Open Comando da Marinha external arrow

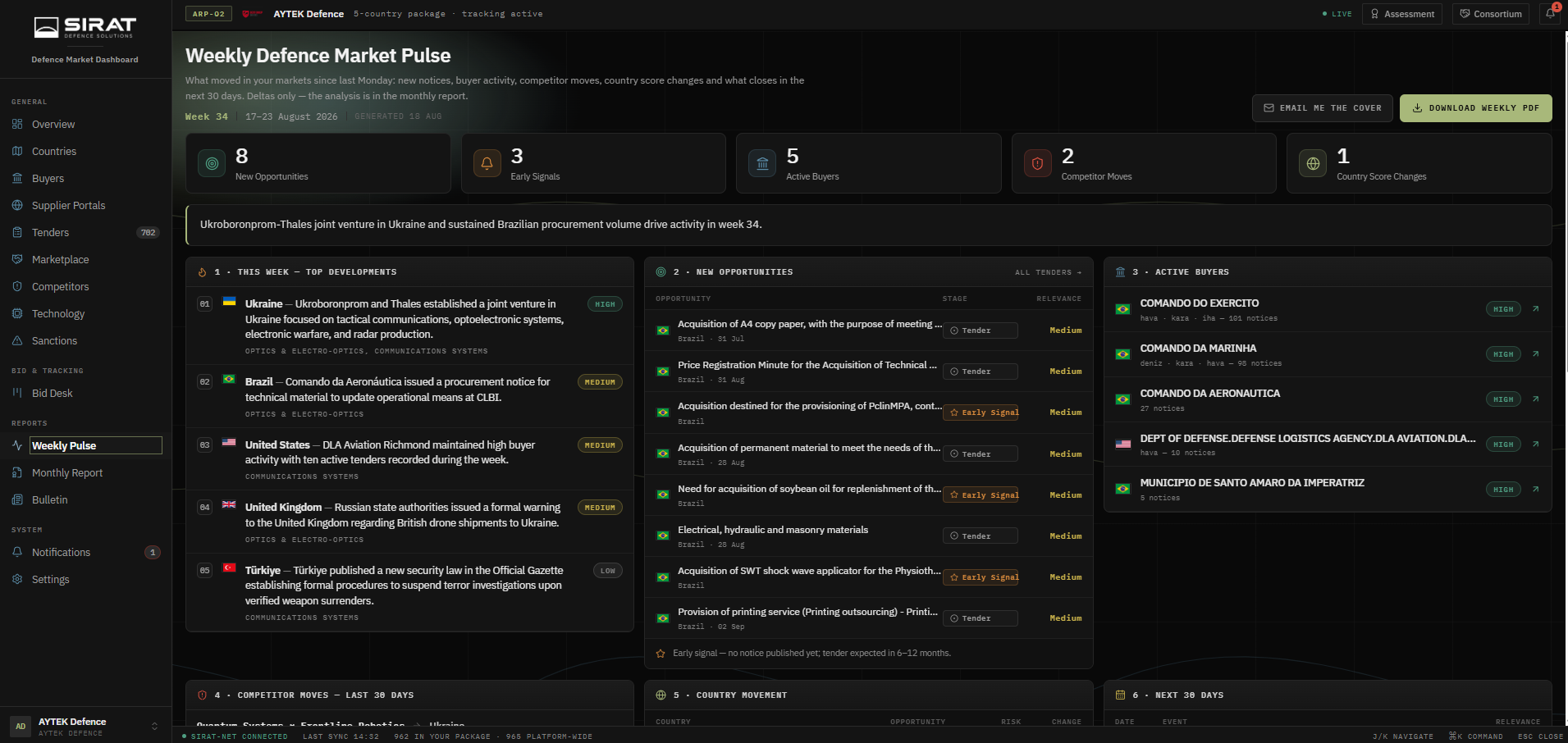1535,354
